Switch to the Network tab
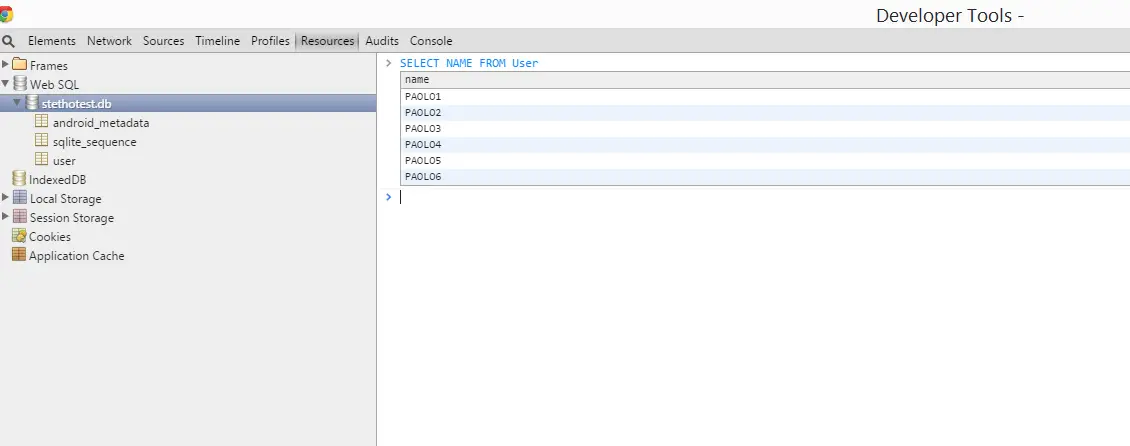 pos(110,41)
